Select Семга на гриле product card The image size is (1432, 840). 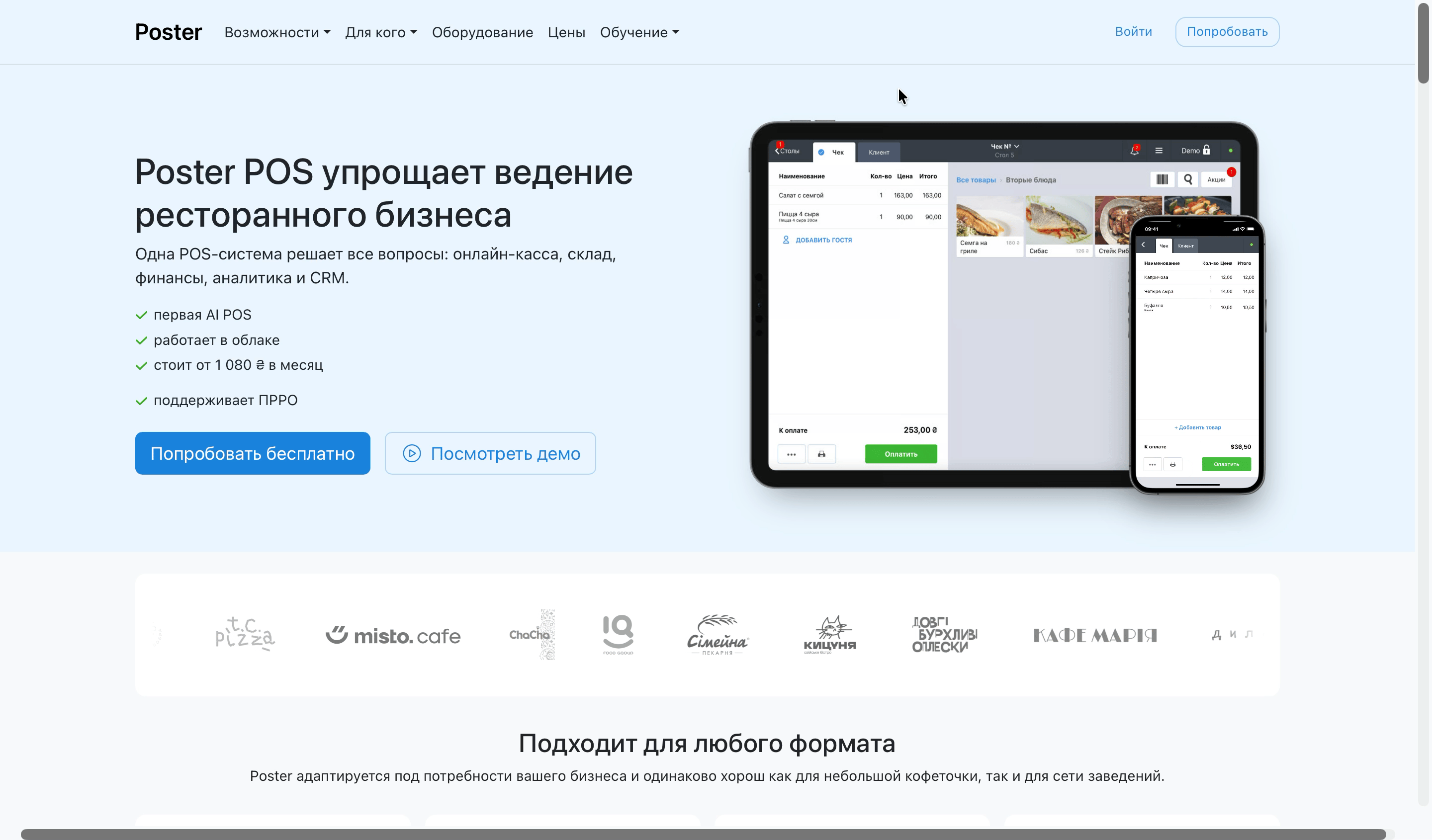989,226
